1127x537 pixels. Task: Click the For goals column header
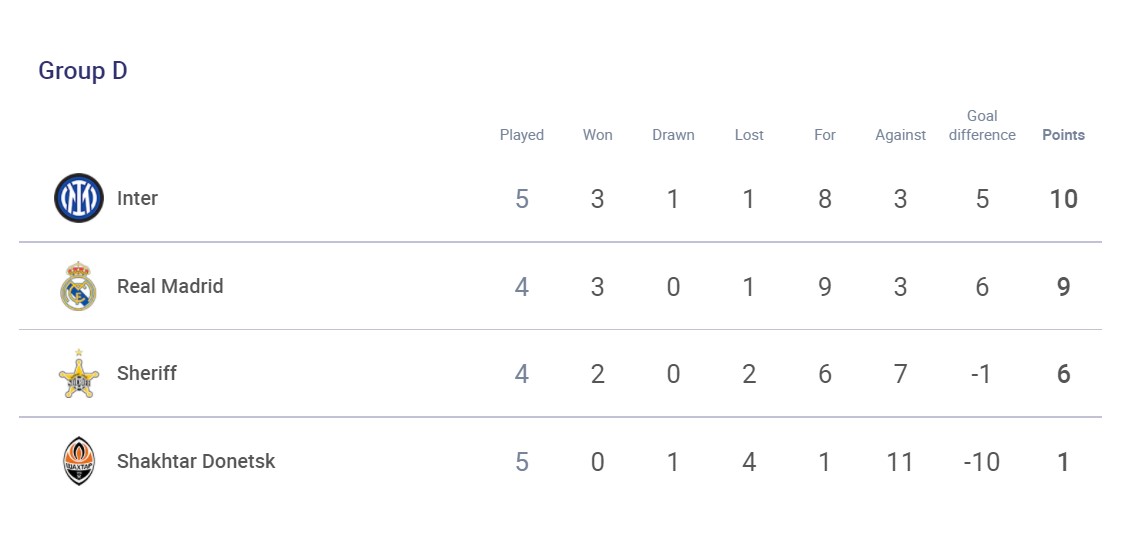825,135
